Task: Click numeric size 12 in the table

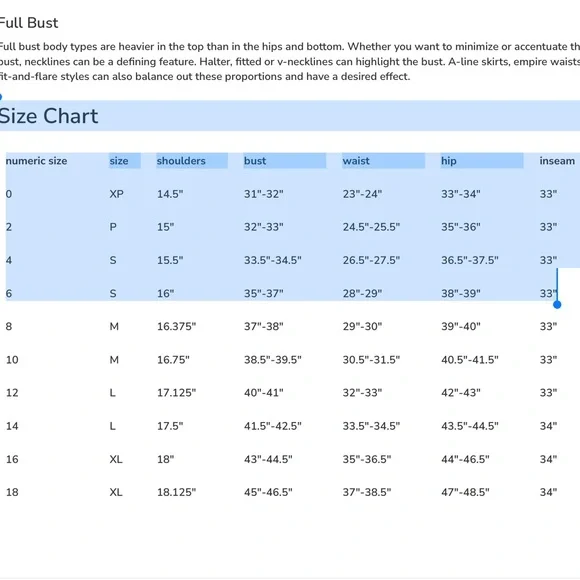Action: pyautogui.click(x=12, y=393)
